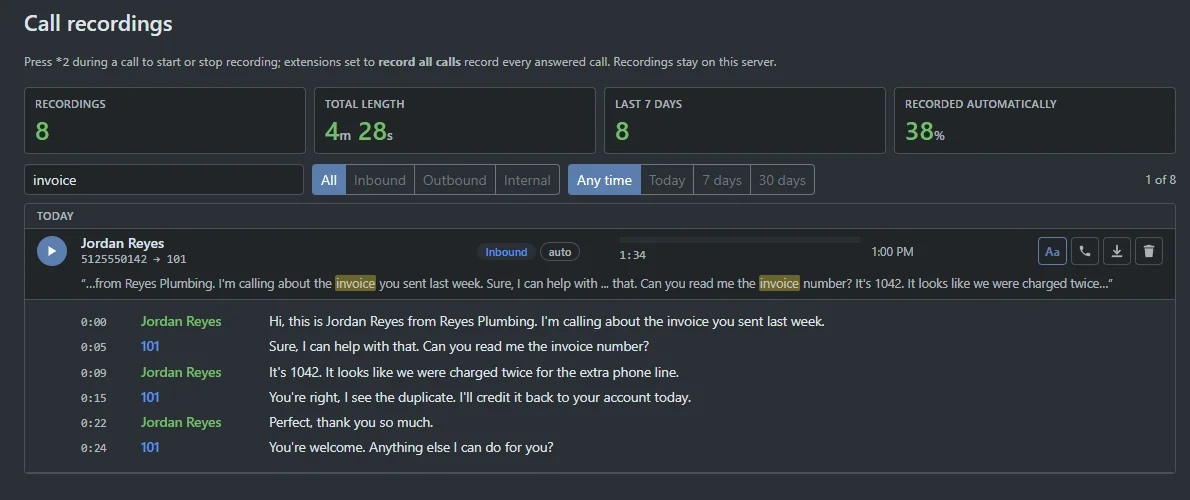
Task: Download the Jordan Reyes recording
Action: pyautogui.click(x=1116, y=251)
